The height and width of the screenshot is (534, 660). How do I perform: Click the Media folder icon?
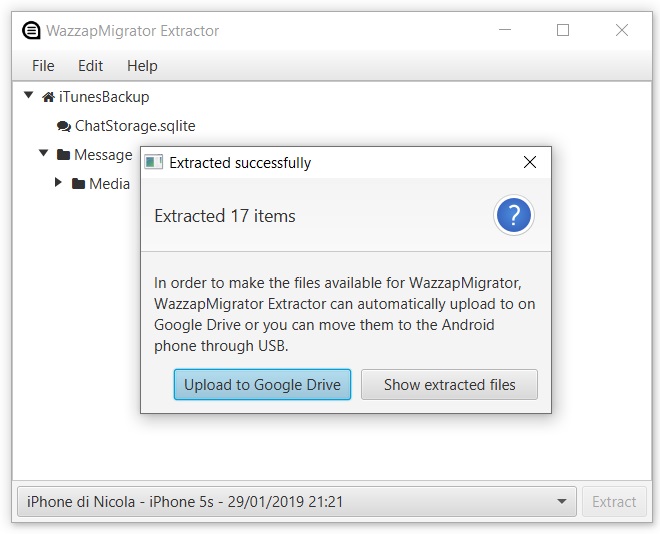click(x=78, y=184)
